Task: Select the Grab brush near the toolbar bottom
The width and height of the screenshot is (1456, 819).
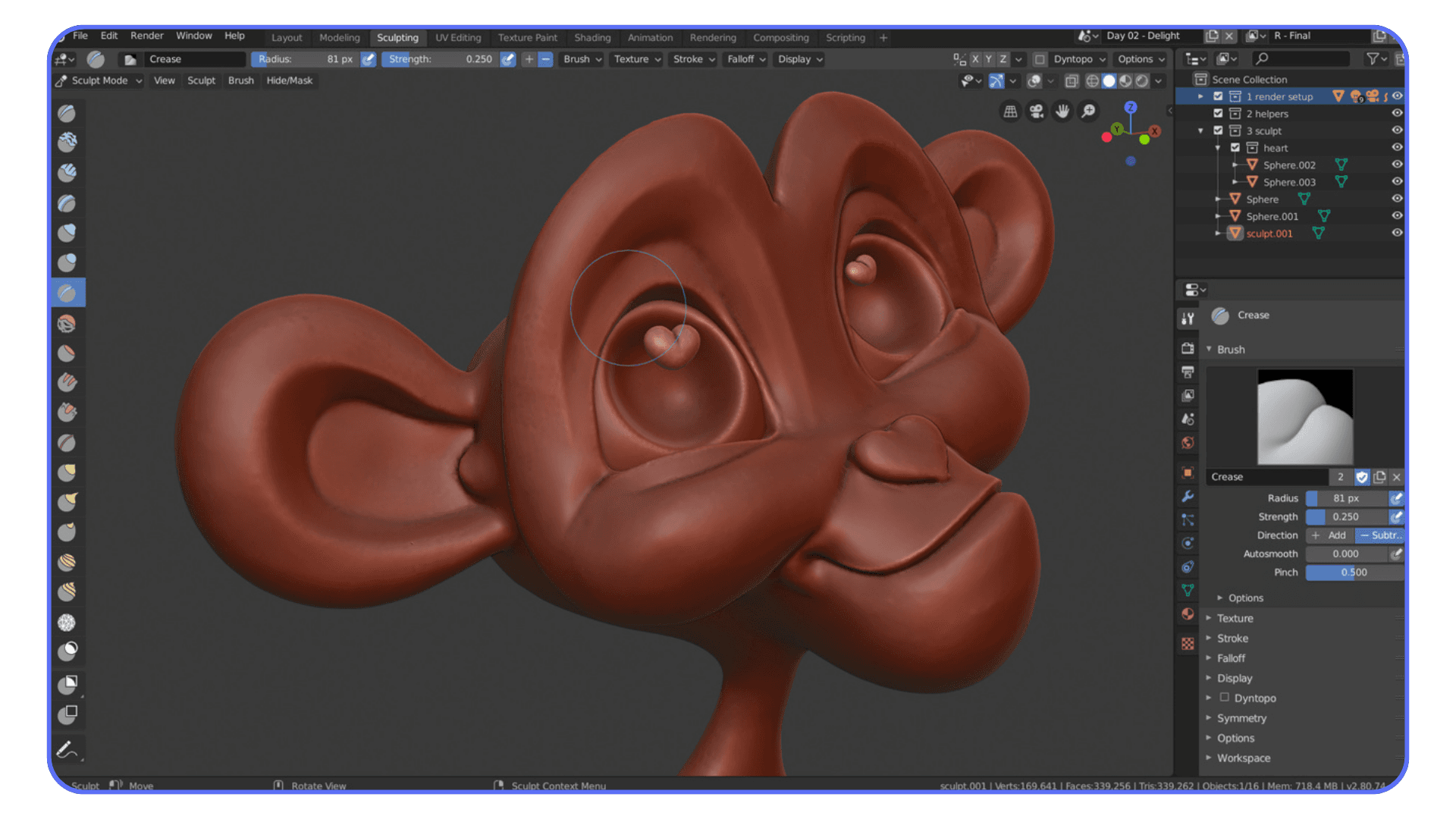Action: click(67, 472)
